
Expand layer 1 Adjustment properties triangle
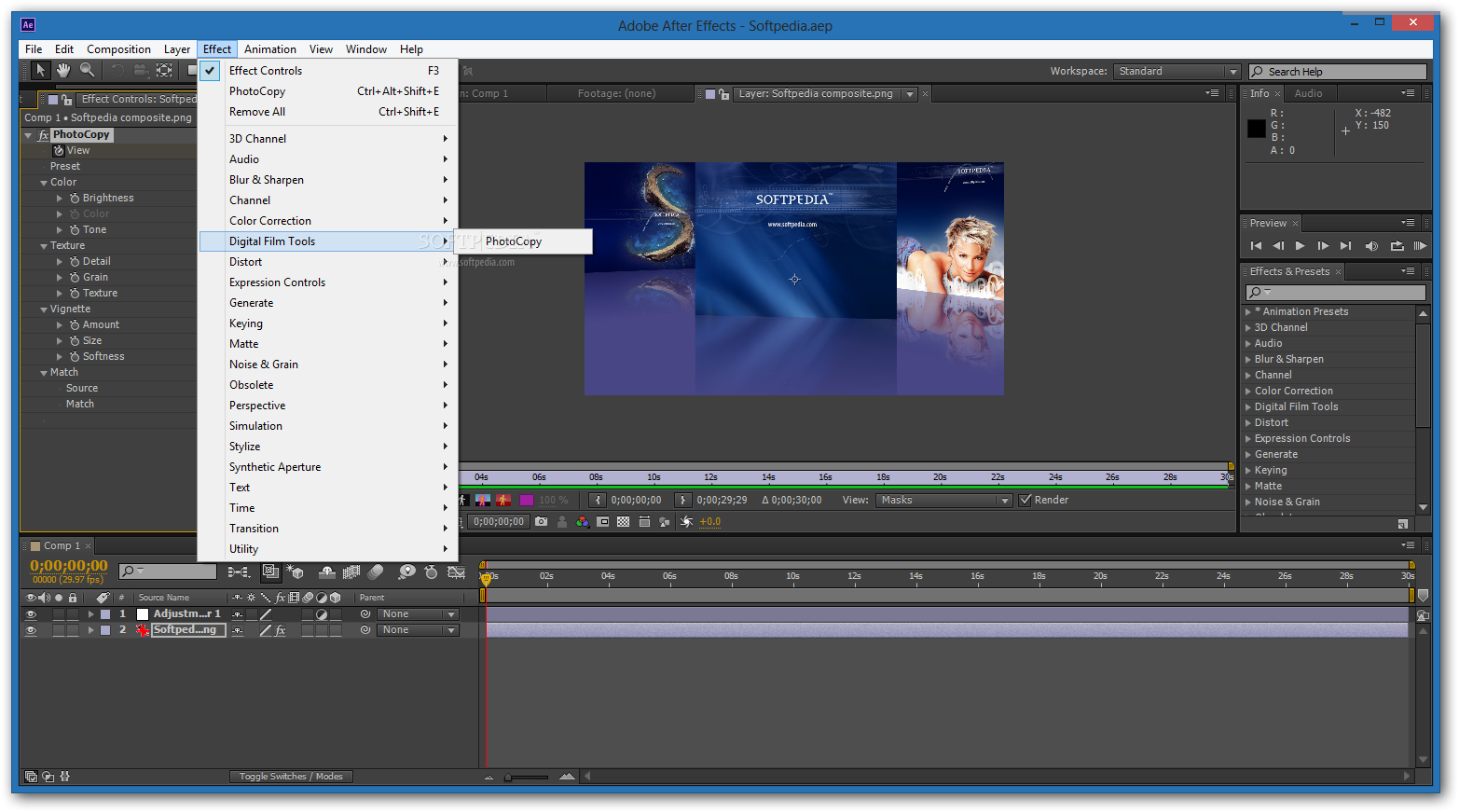[x=90, y=614]
